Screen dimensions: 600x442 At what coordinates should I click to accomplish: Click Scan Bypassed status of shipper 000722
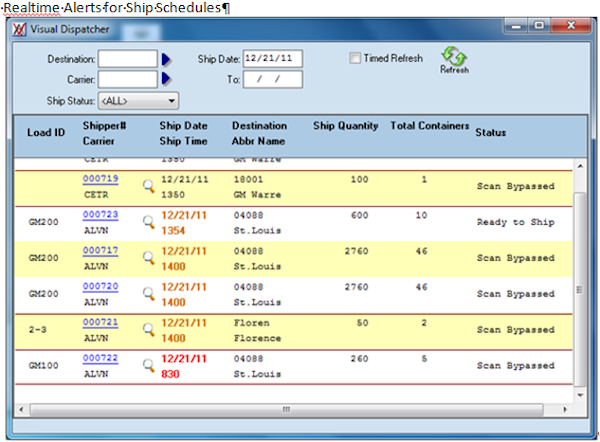click(x=515, y=366)
